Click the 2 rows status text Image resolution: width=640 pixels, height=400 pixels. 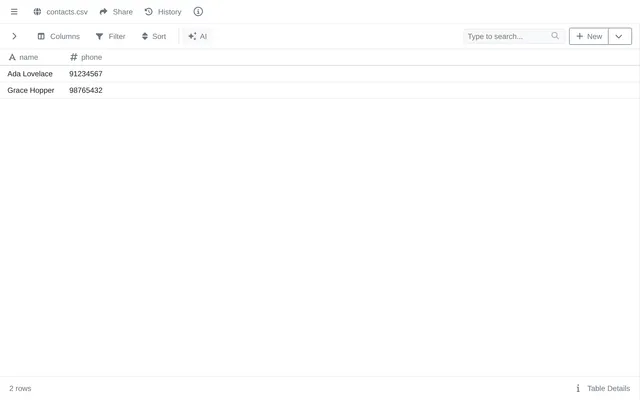20,388
